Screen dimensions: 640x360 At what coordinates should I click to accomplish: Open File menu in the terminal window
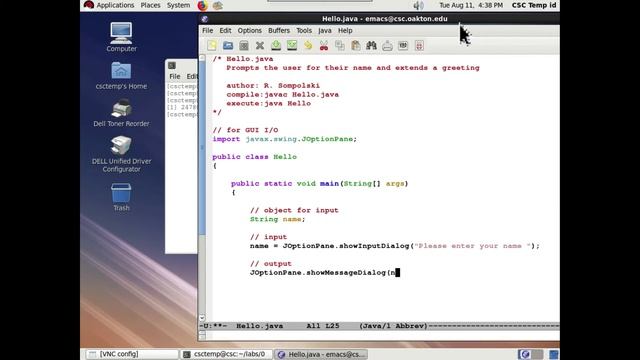[x=175, y=76]
